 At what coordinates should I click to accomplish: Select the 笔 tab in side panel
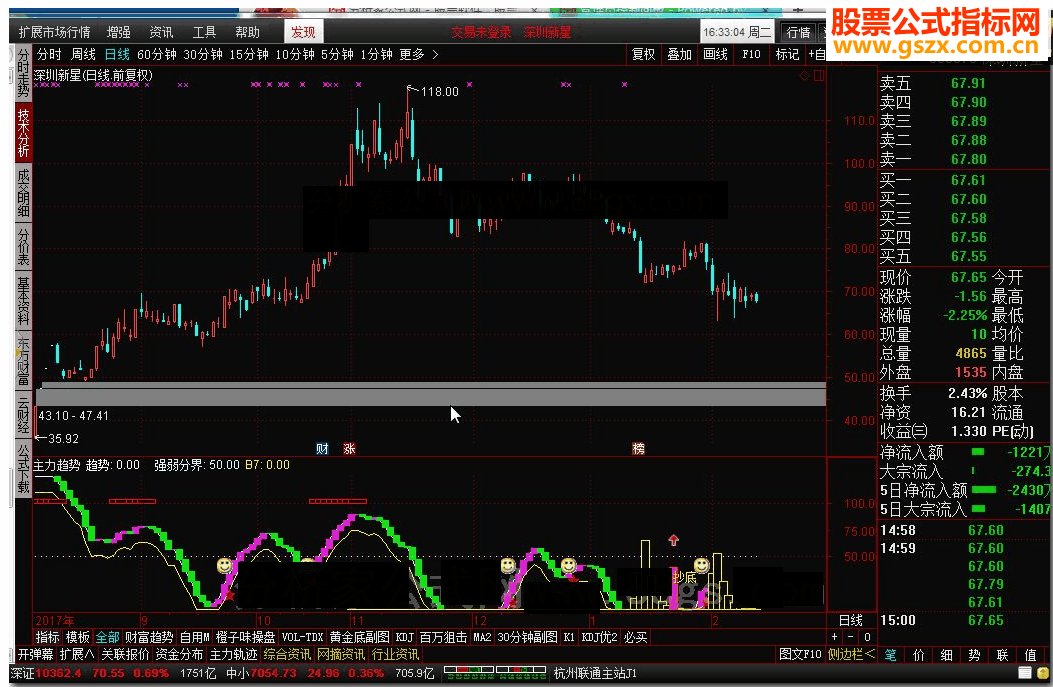tap(890, 655)
